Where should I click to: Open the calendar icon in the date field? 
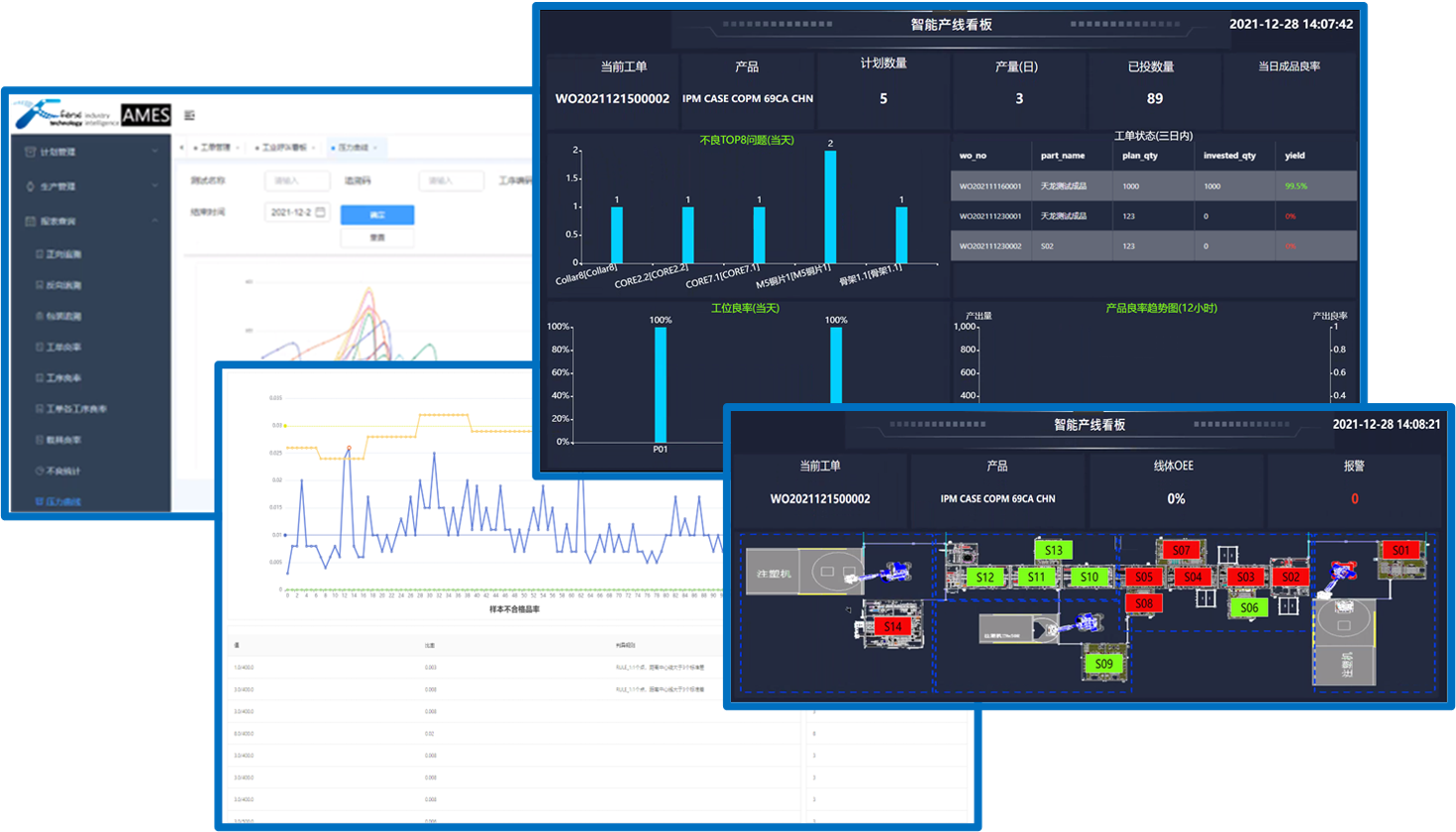[320, 212]
